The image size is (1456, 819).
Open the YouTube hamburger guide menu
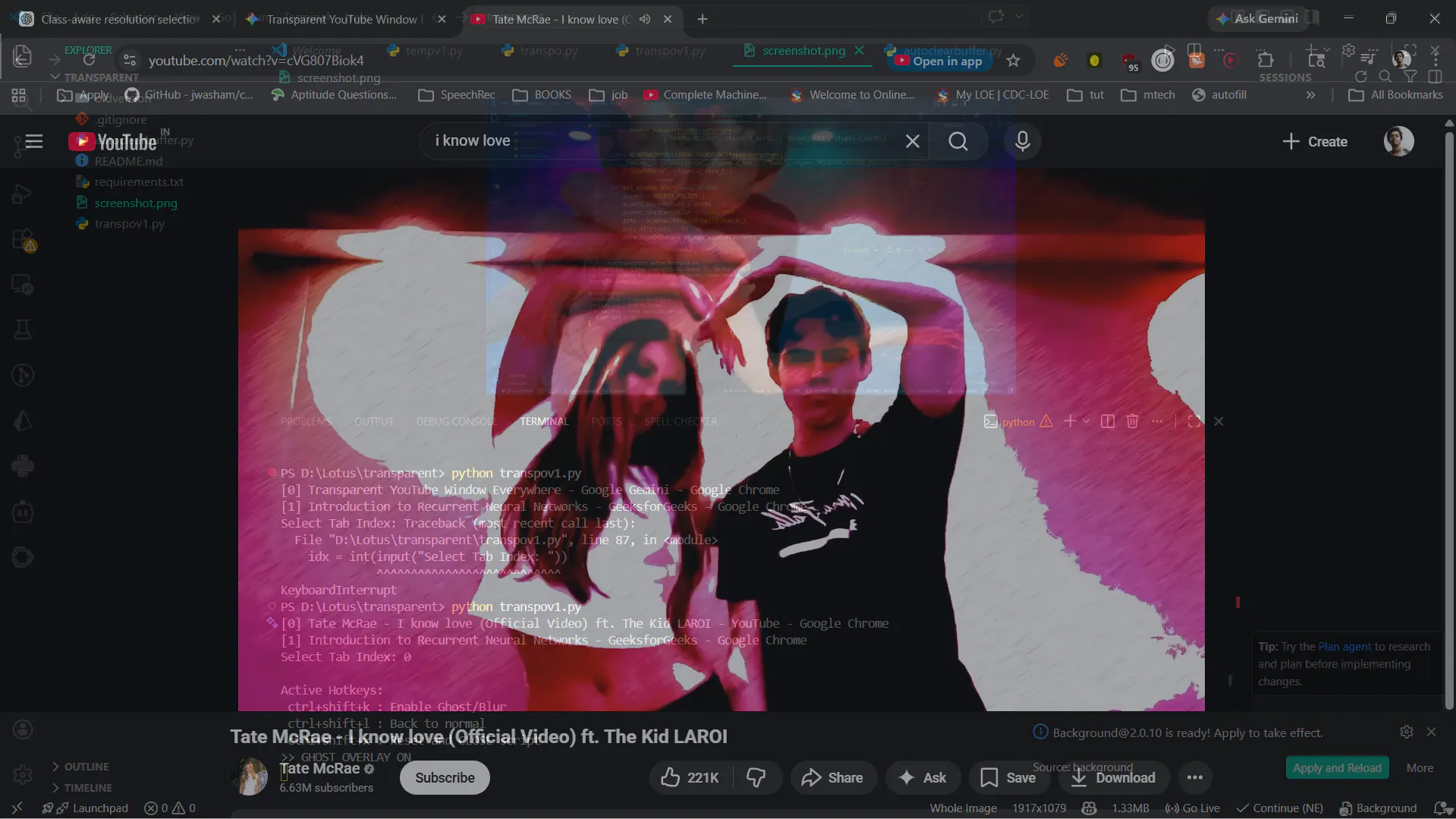click(x=33, y=141)
